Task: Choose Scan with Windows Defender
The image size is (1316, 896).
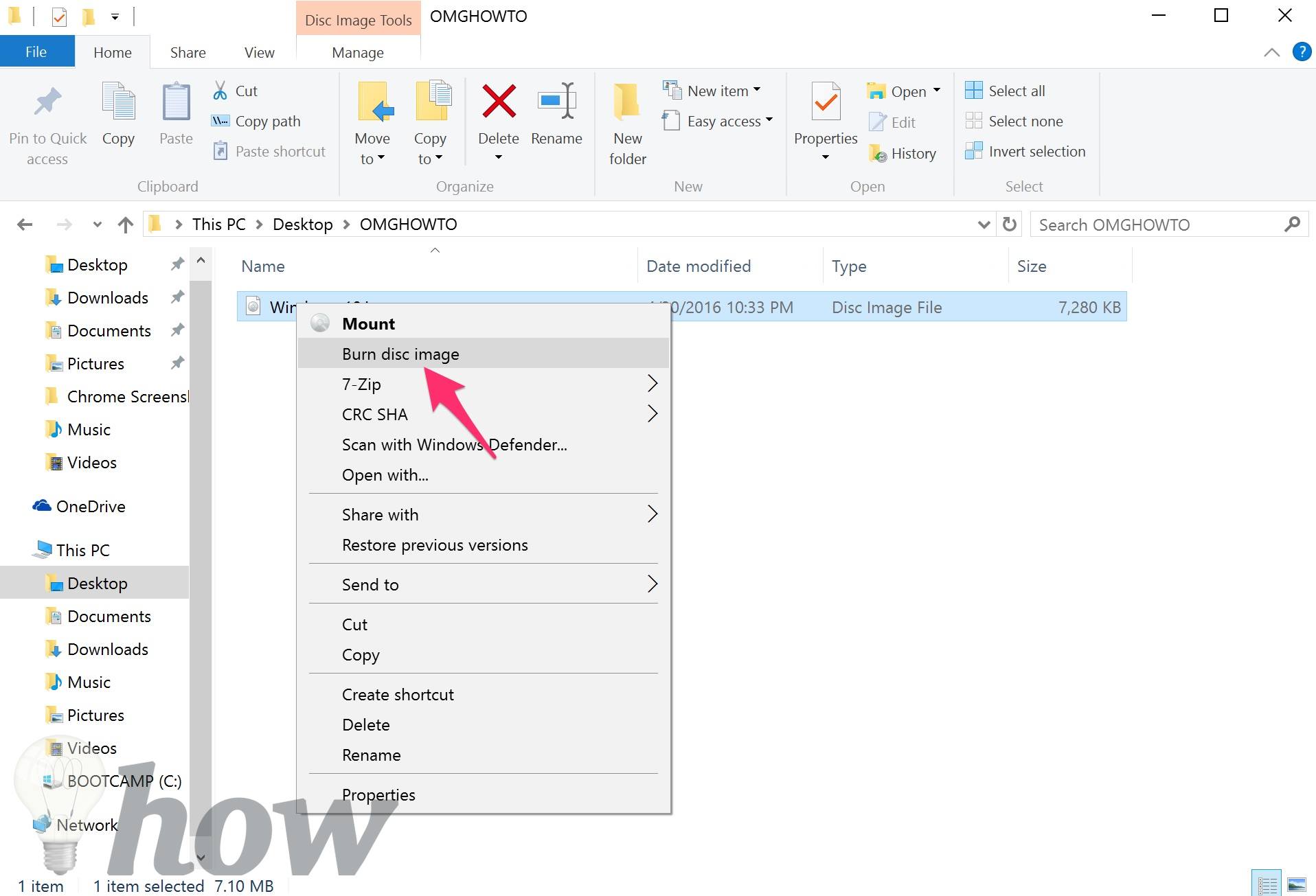Action: (484, 444)
